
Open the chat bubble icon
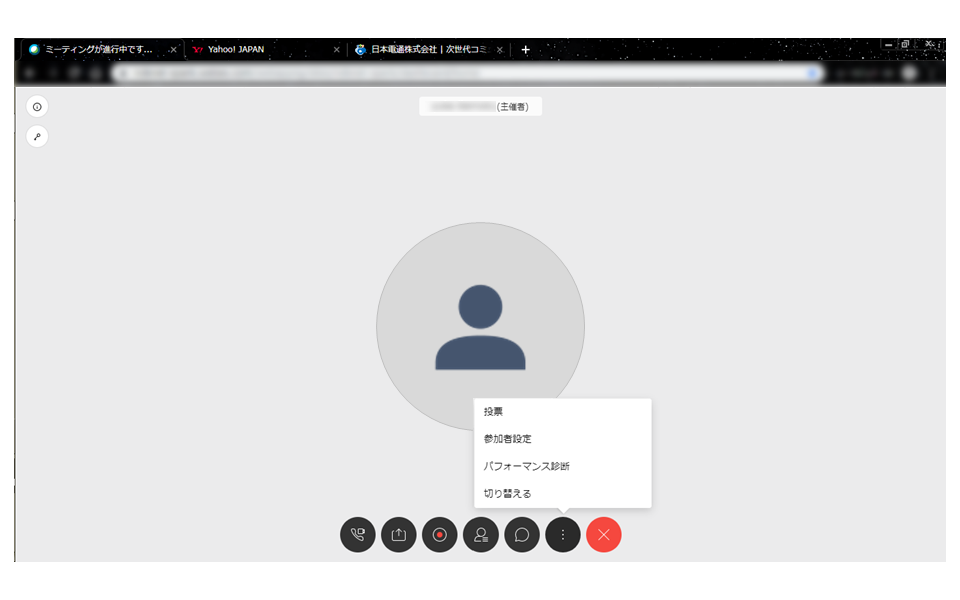click(522, 534)
